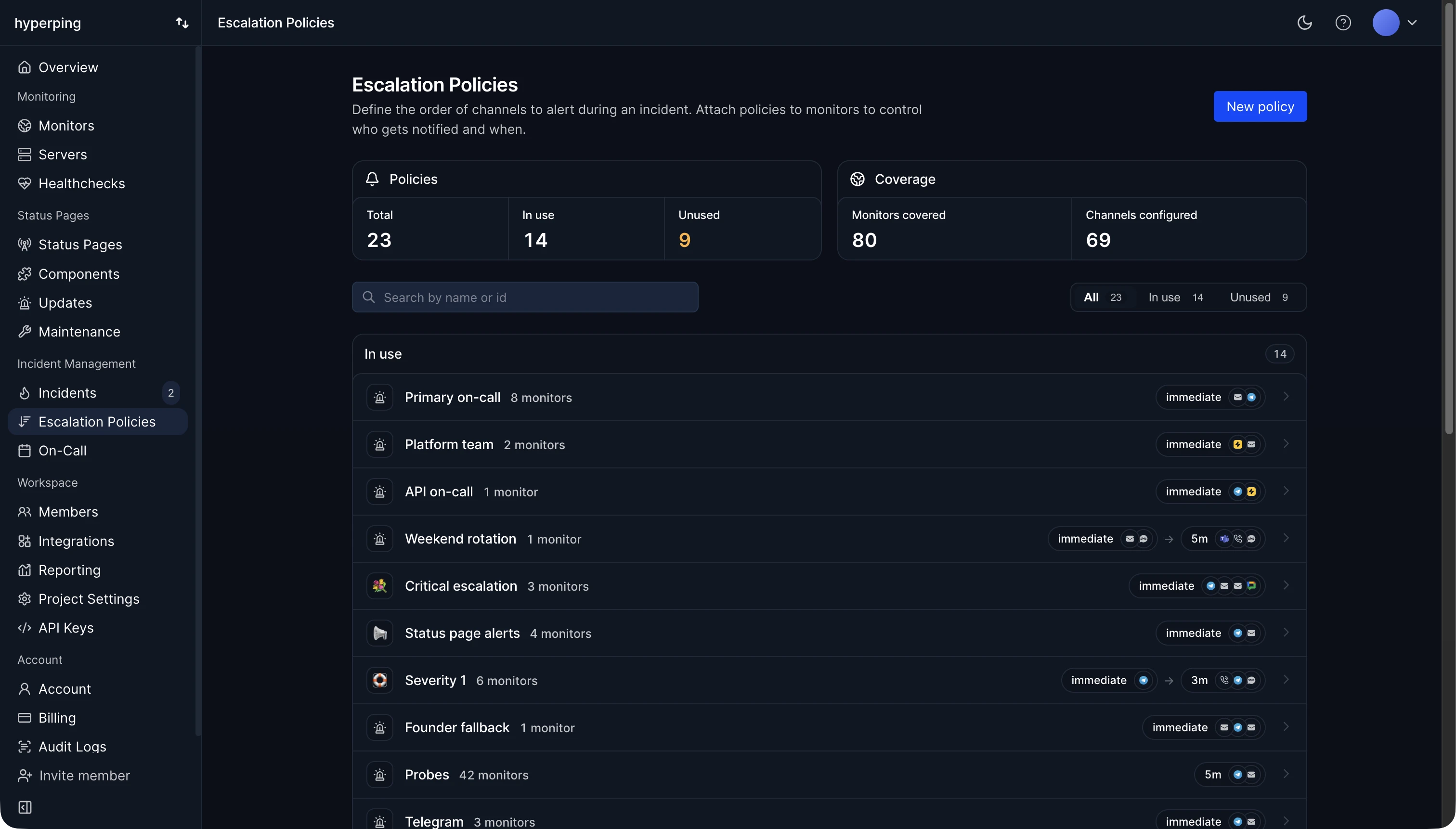The height and width of the screenshot is (829, 1456).
Task: Click the Maintenance wrench icon
Action: 25,332
